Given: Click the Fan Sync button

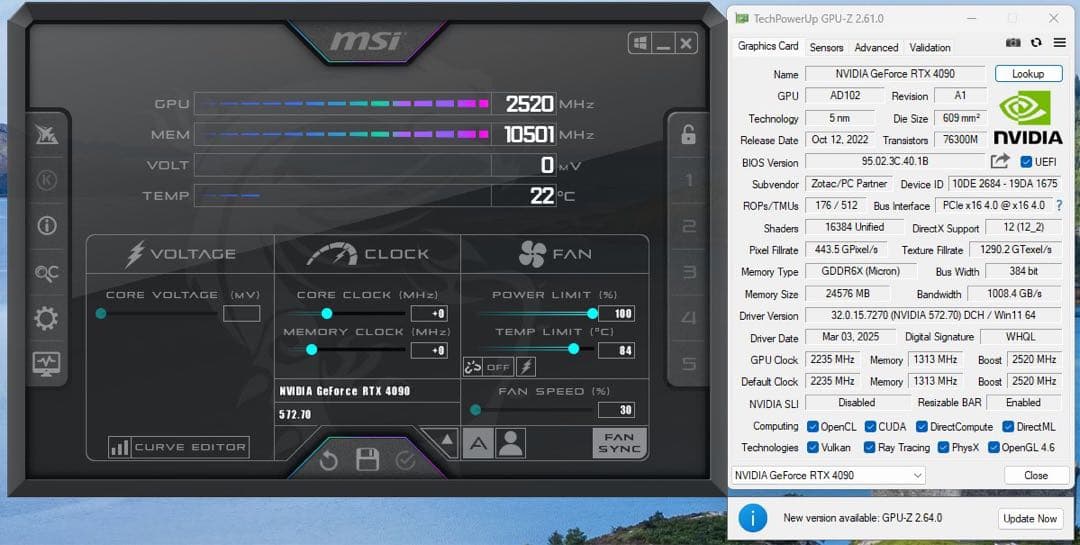Looking at the screenshot, I should [x=619, y=443].
